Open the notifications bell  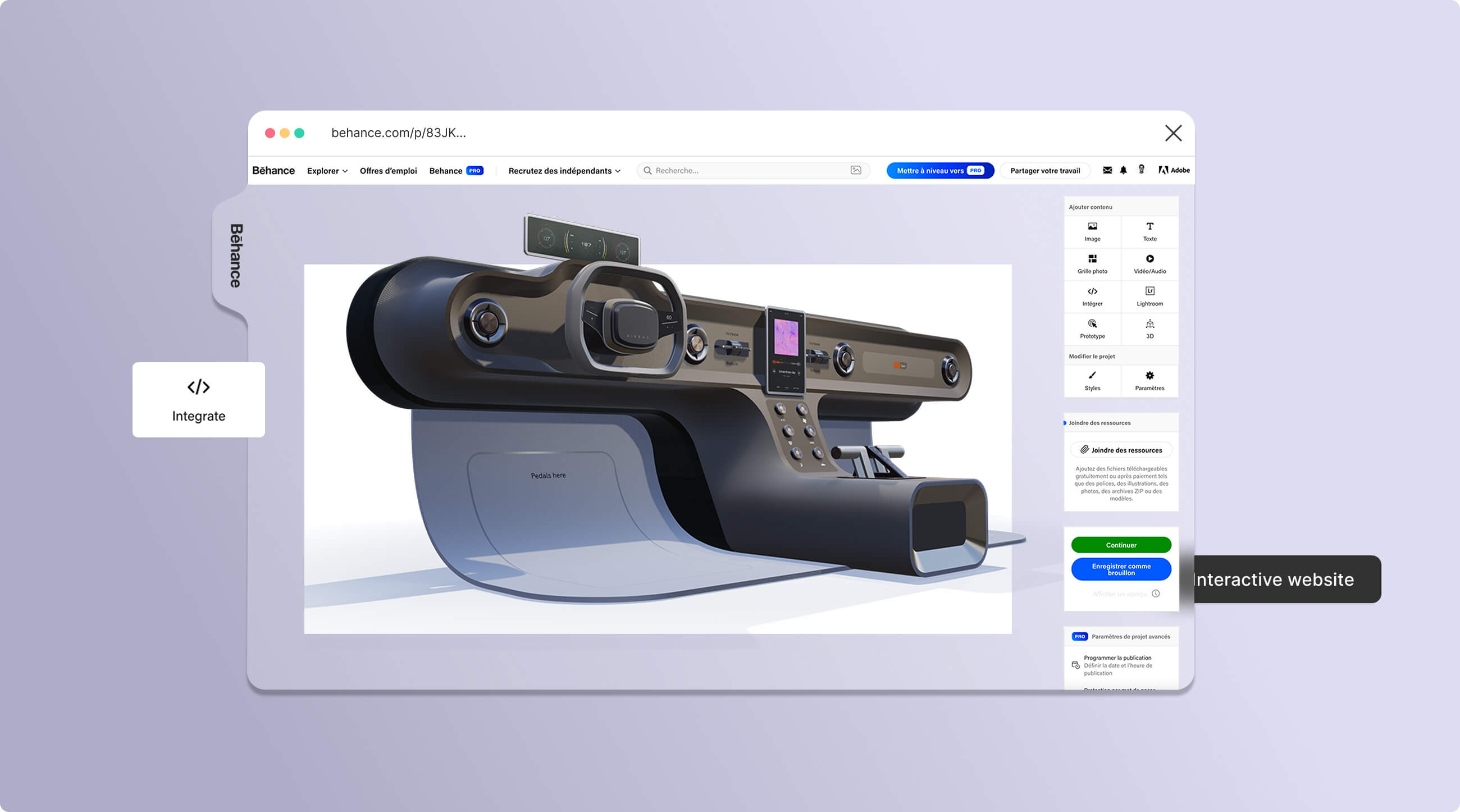coord(1123,170)
